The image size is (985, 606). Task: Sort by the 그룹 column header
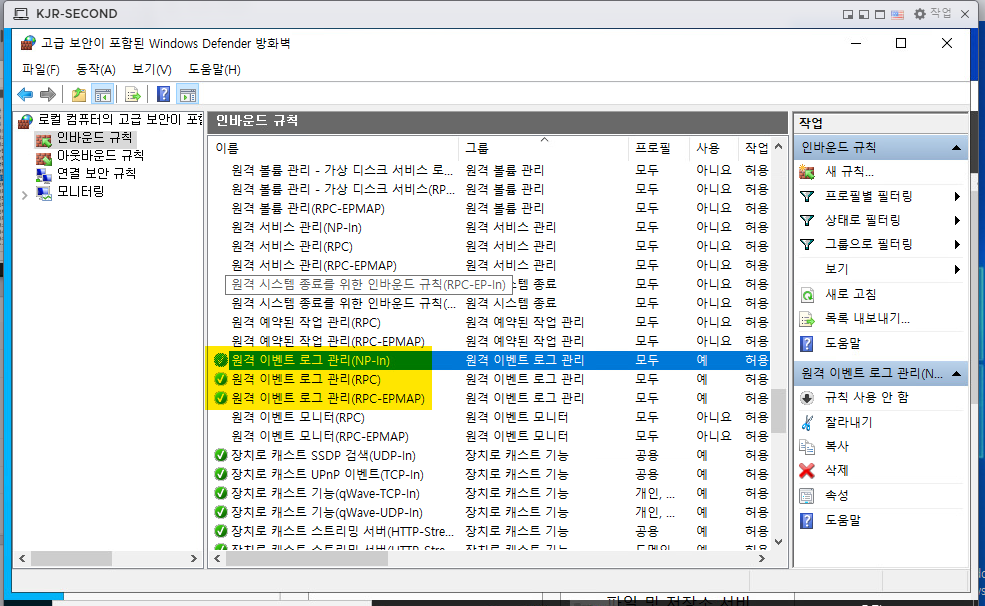[543, 148]
